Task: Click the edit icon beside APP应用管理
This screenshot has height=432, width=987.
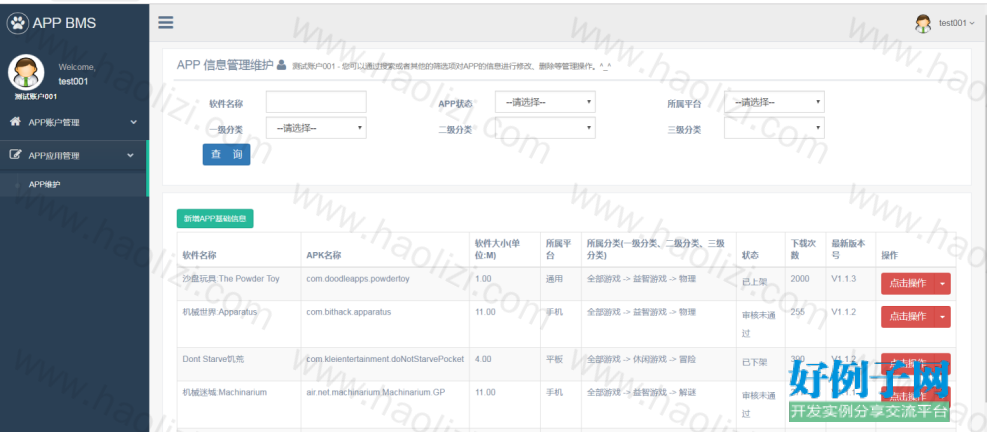Action: [x=15, y=155]
